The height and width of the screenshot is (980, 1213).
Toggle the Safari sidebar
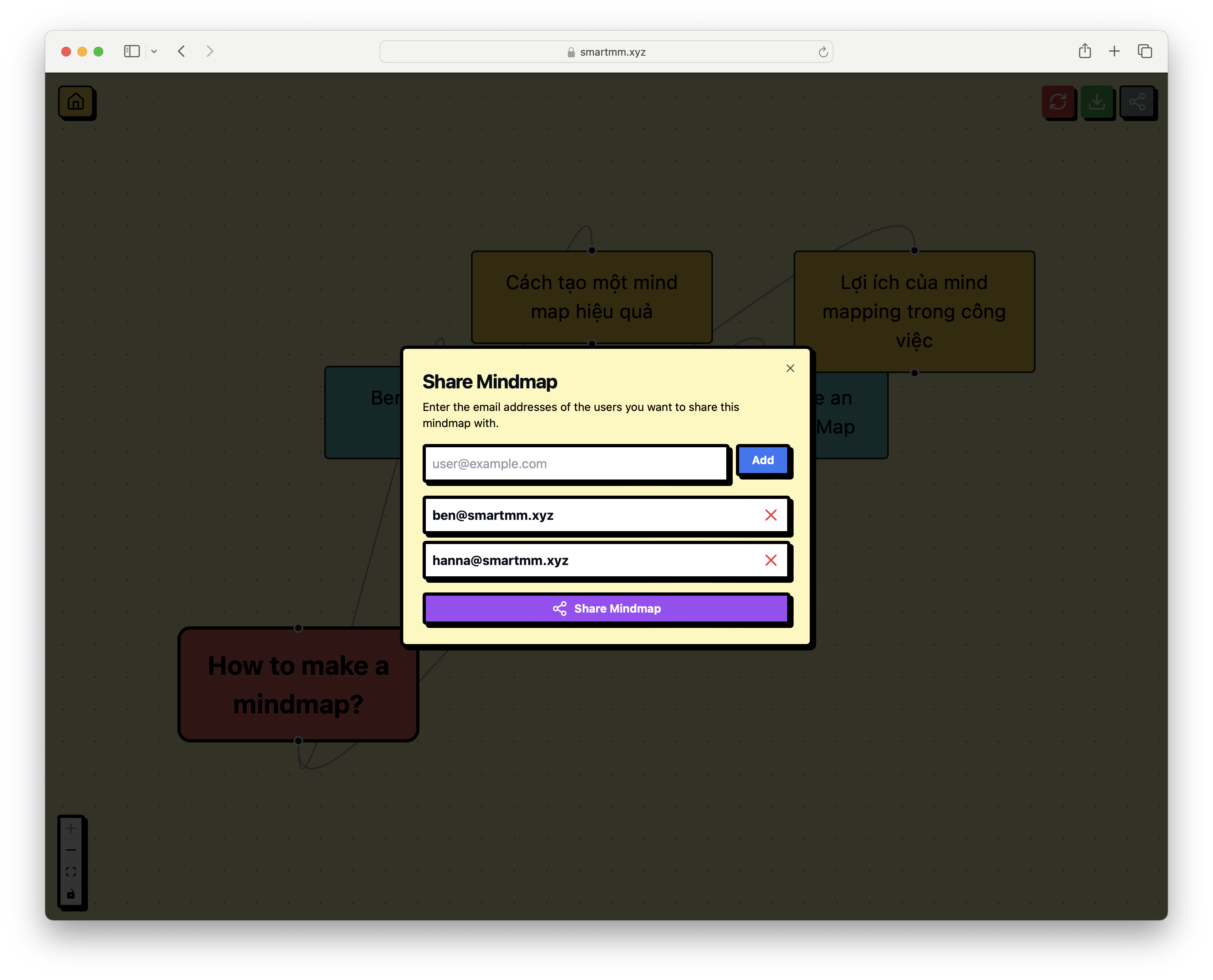click(x=131, y=51)
